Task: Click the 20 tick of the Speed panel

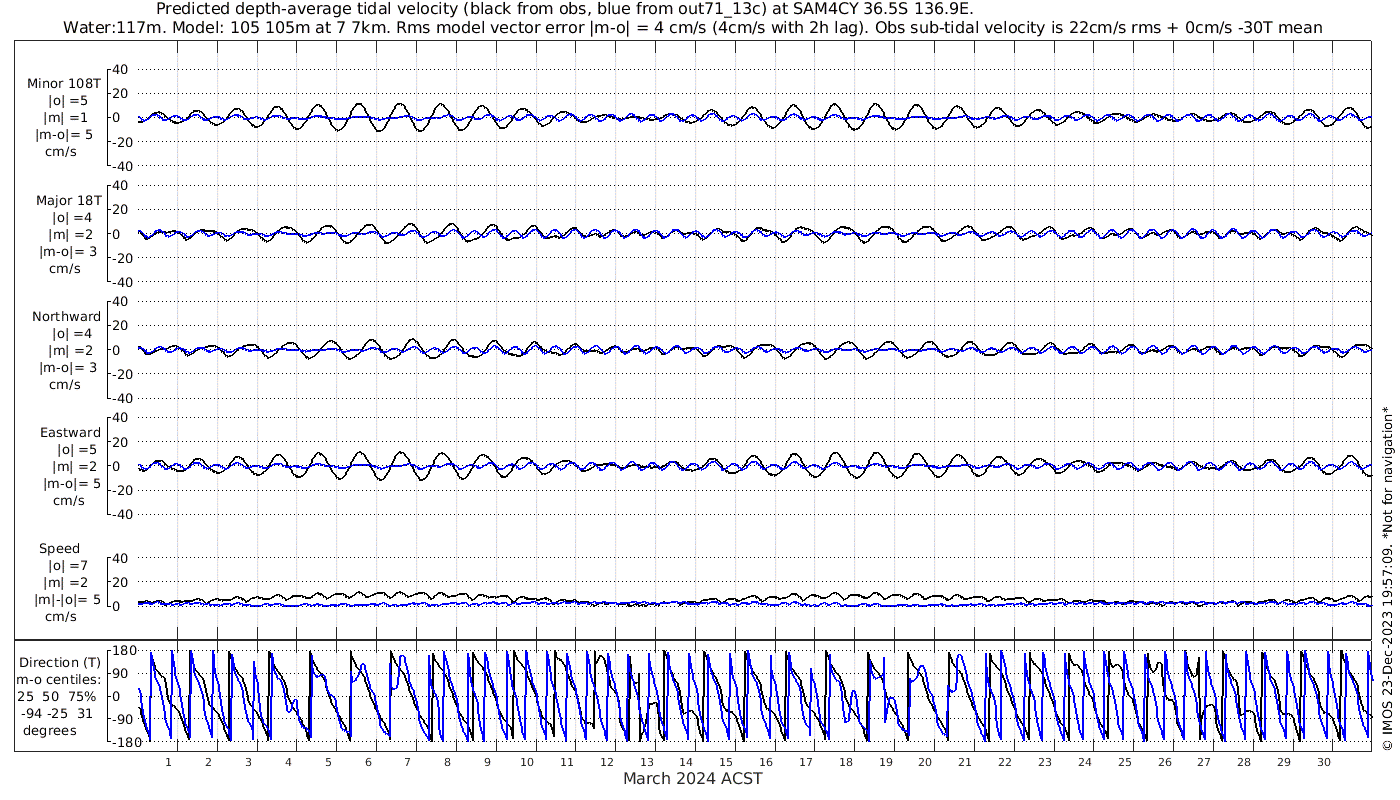Action: pyautogui.click(x=122, y=581)
